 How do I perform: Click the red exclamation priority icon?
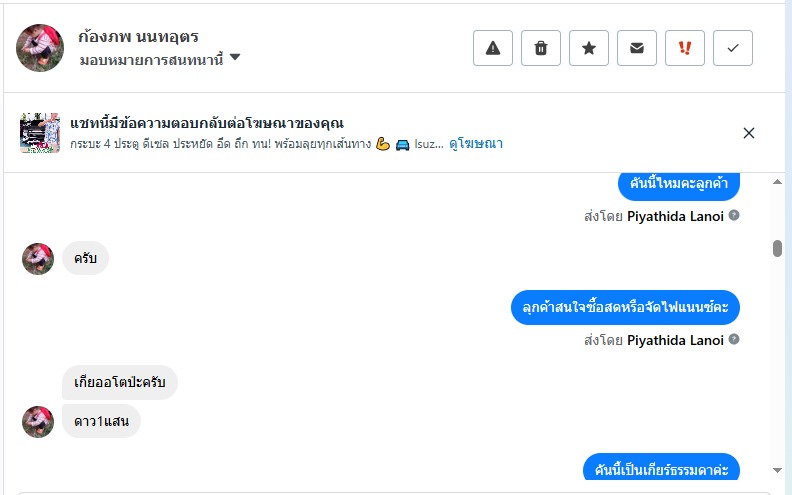coord(685,48)
